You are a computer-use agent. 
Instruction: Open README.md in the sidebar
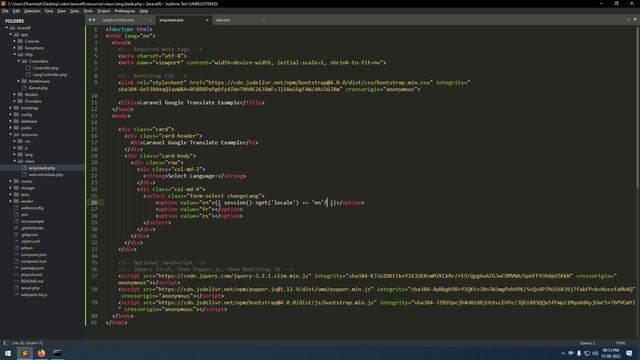(x=32, y=281)
